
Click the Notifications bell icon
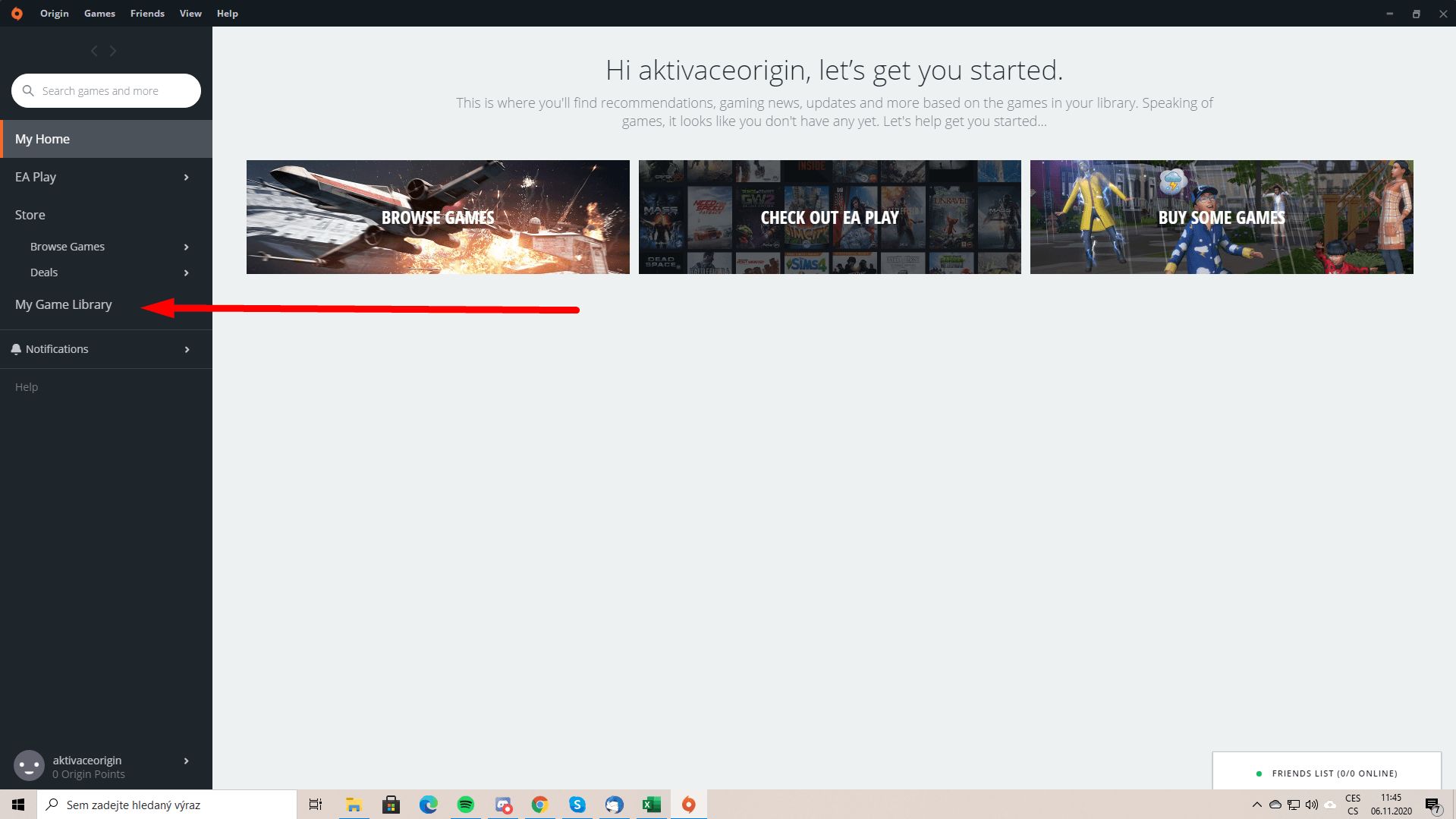pyautogui.click(x=16, y=349)
